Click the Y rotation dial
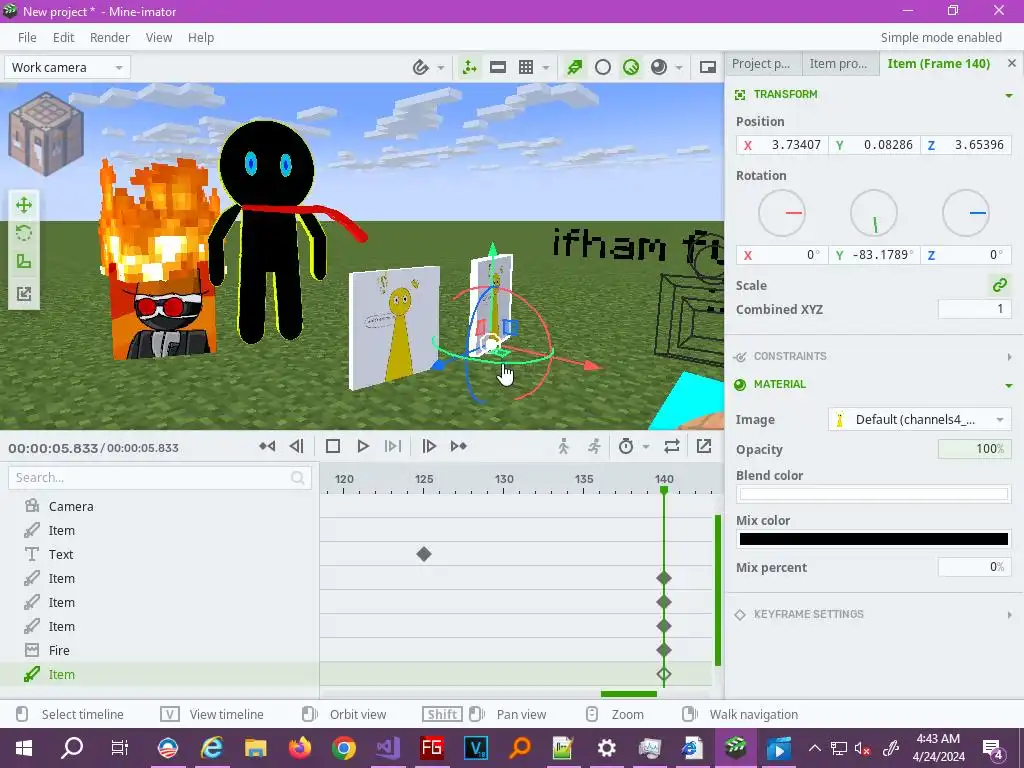 point(874,213)
